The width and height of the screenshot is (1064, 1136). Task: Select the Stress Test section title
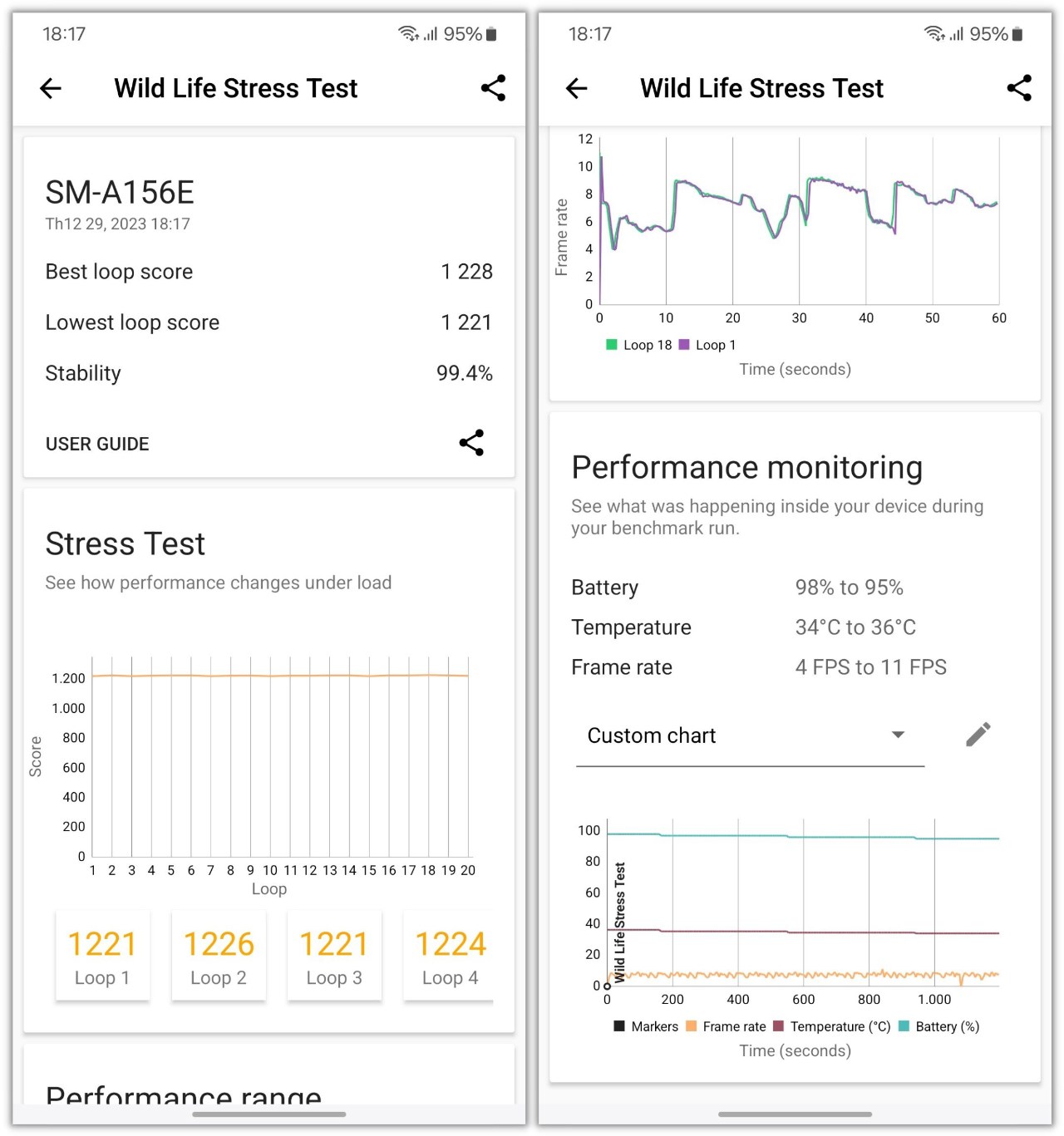(125, 543)
